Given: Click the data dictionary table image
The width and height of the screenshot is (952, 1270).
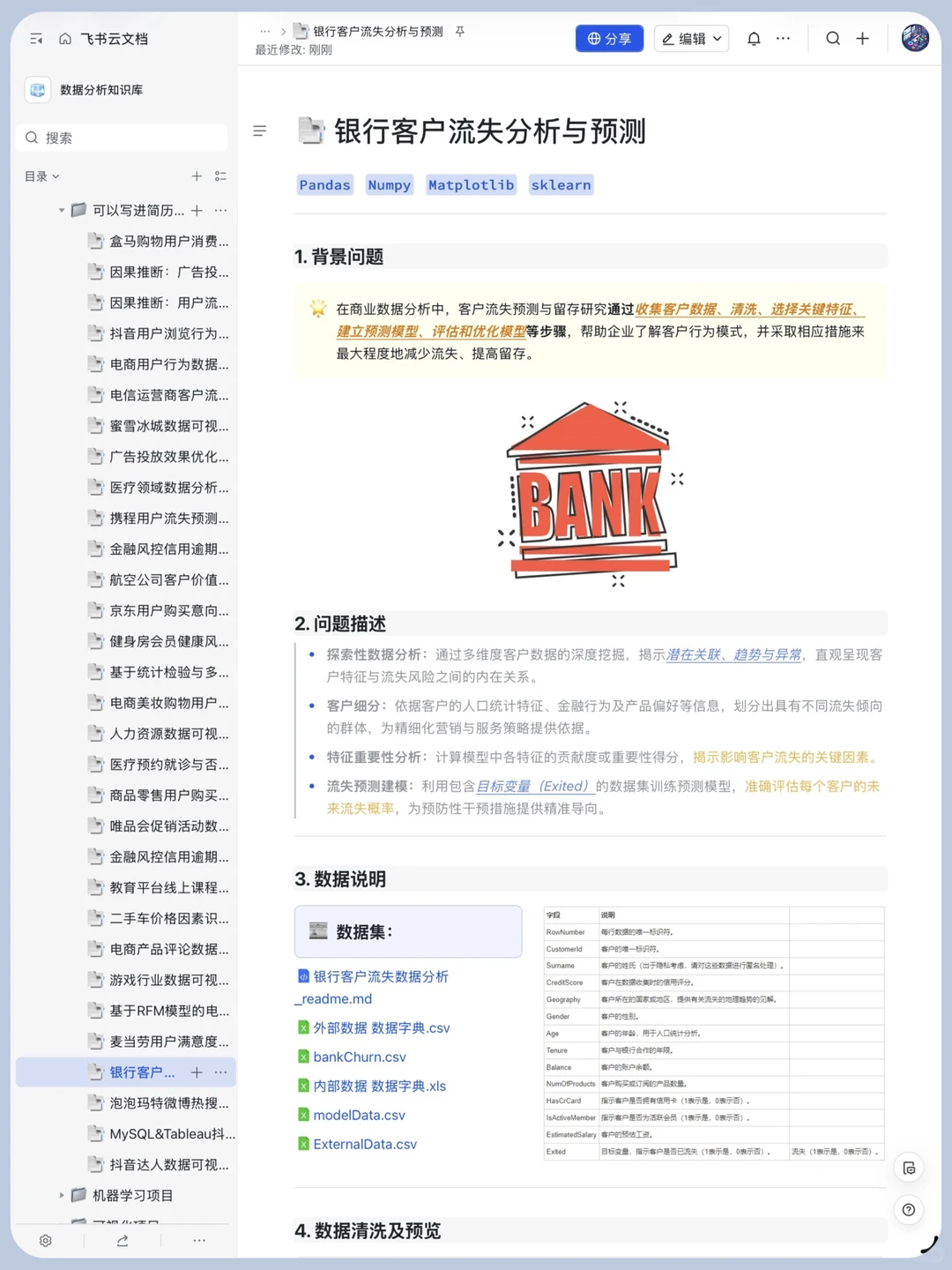Looking at the screenshot, I should pos(714,1033).
